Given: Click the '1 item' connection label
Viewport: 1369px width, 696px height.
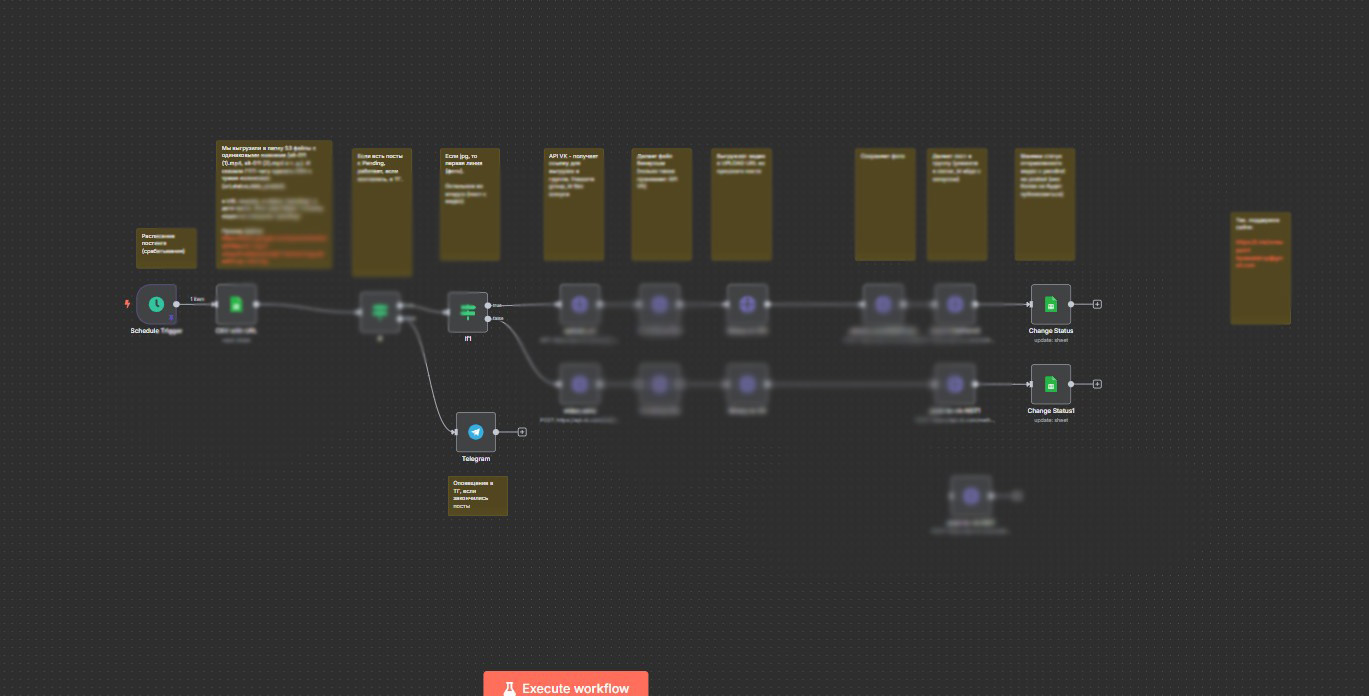Looking at the screenshot, I should 197,299.
